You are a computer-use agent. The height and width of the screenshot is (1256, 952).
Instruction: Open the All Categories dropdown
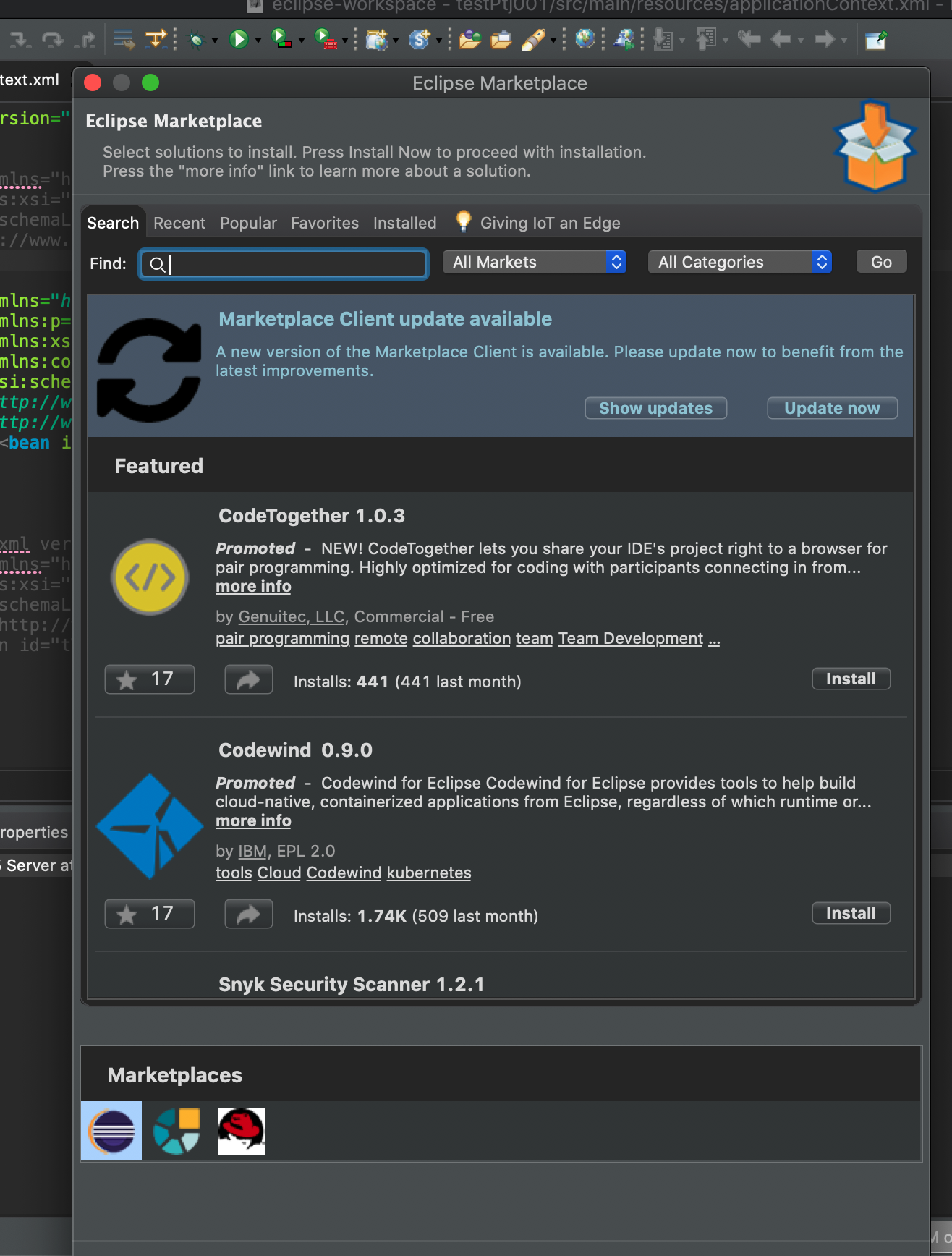[x=740, y=262]
